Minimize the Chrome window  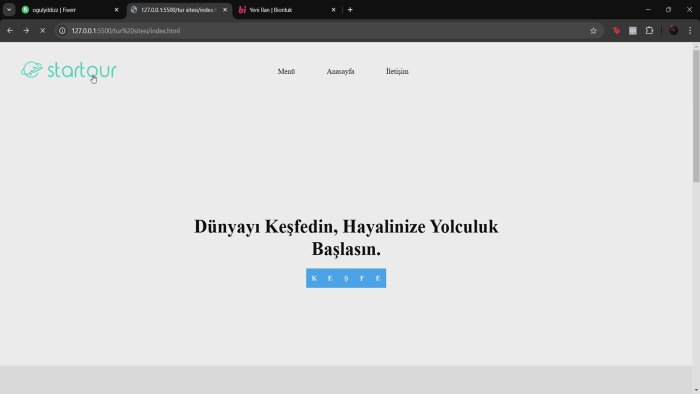pyautogui.click(x=648, y=9)
